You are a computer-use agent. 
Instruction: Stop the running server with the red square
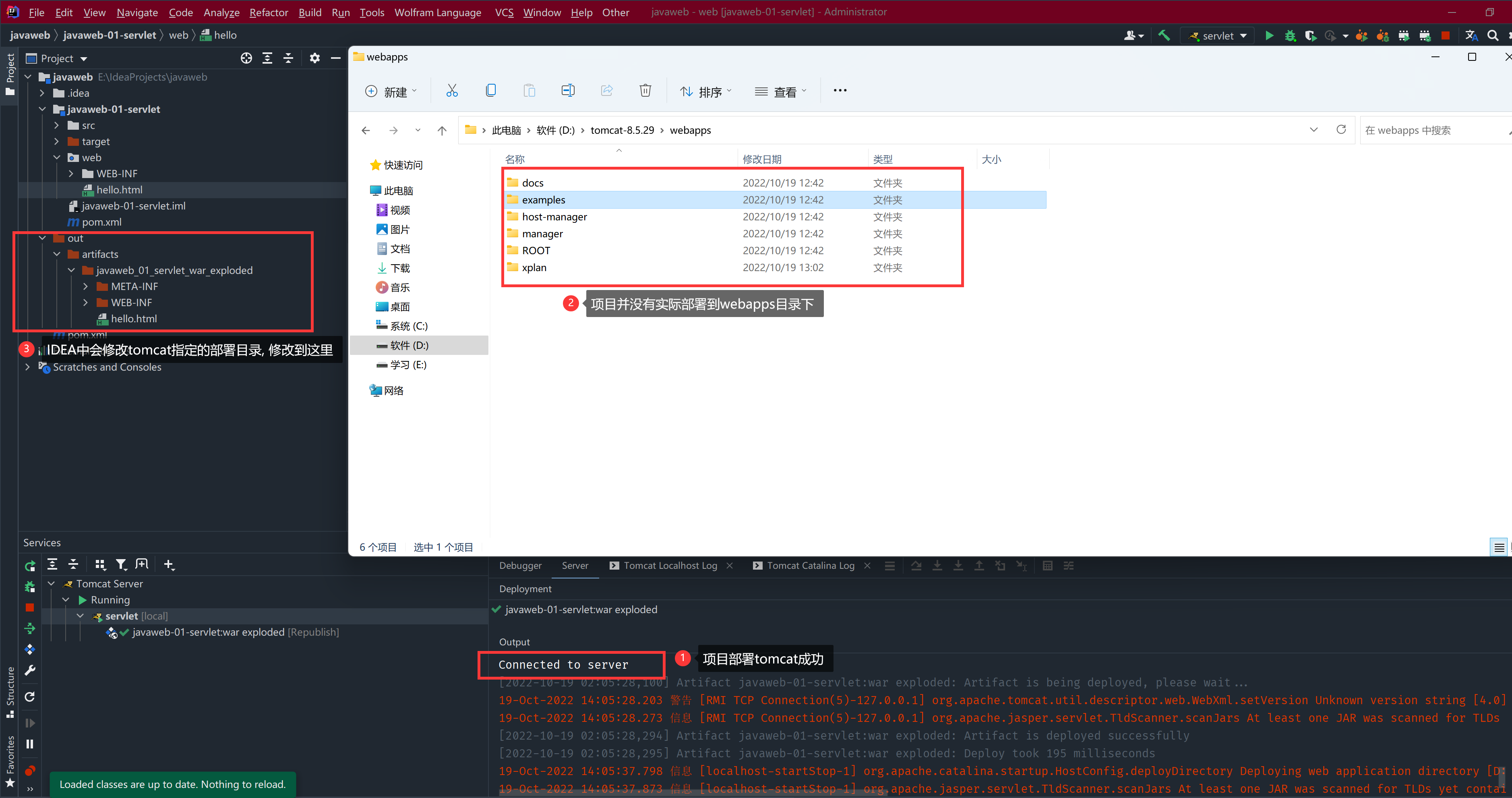point(1445,36)
